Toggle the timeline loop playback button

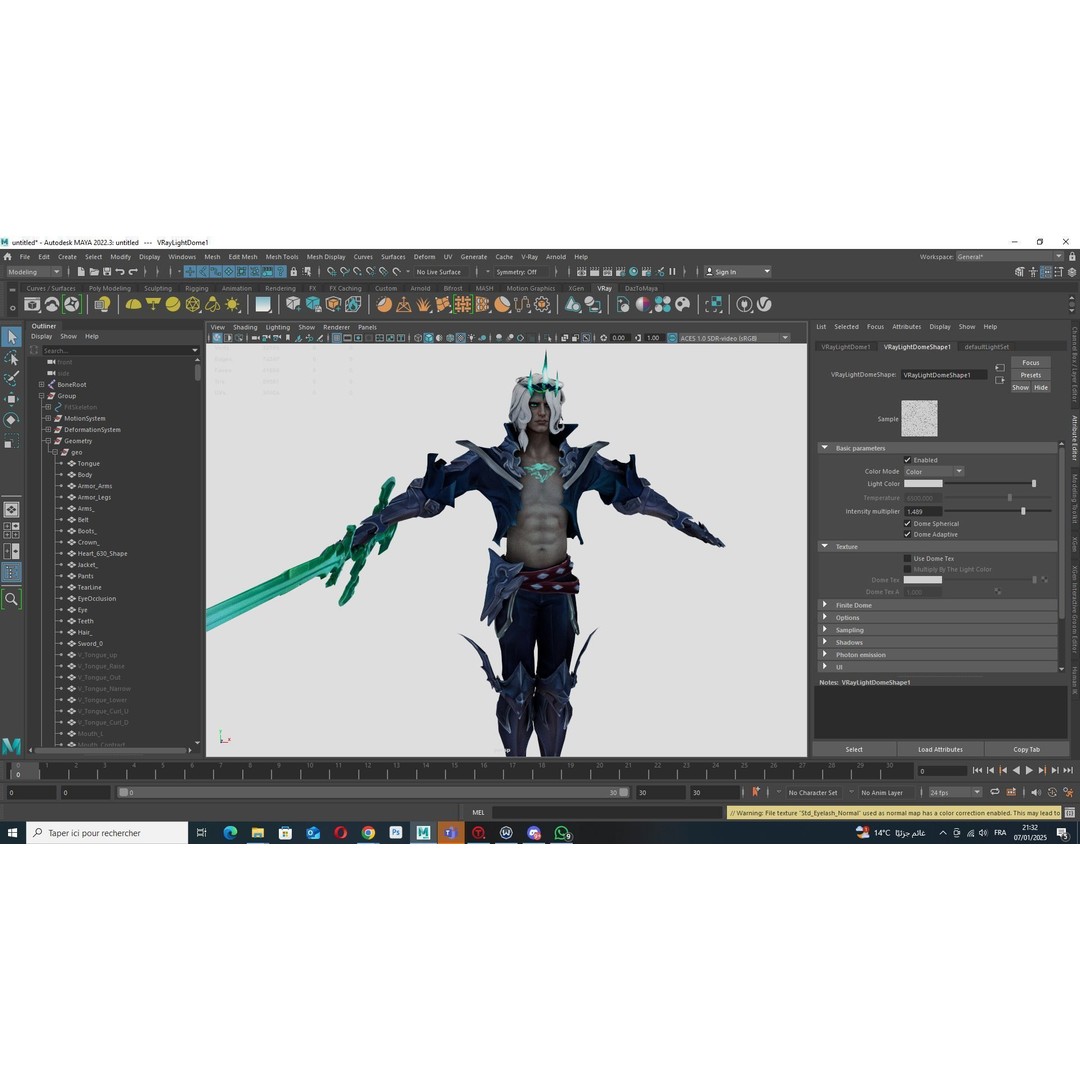(995, 793)
